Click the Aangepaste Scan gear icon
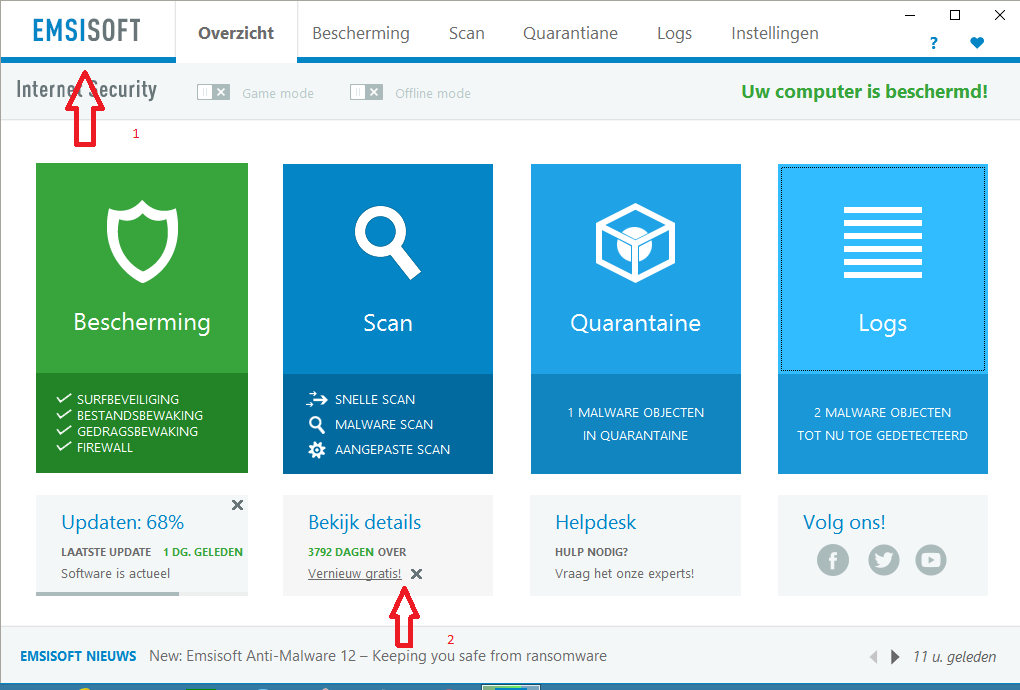This screenshot has height=690, width=1020. [317, 449]
